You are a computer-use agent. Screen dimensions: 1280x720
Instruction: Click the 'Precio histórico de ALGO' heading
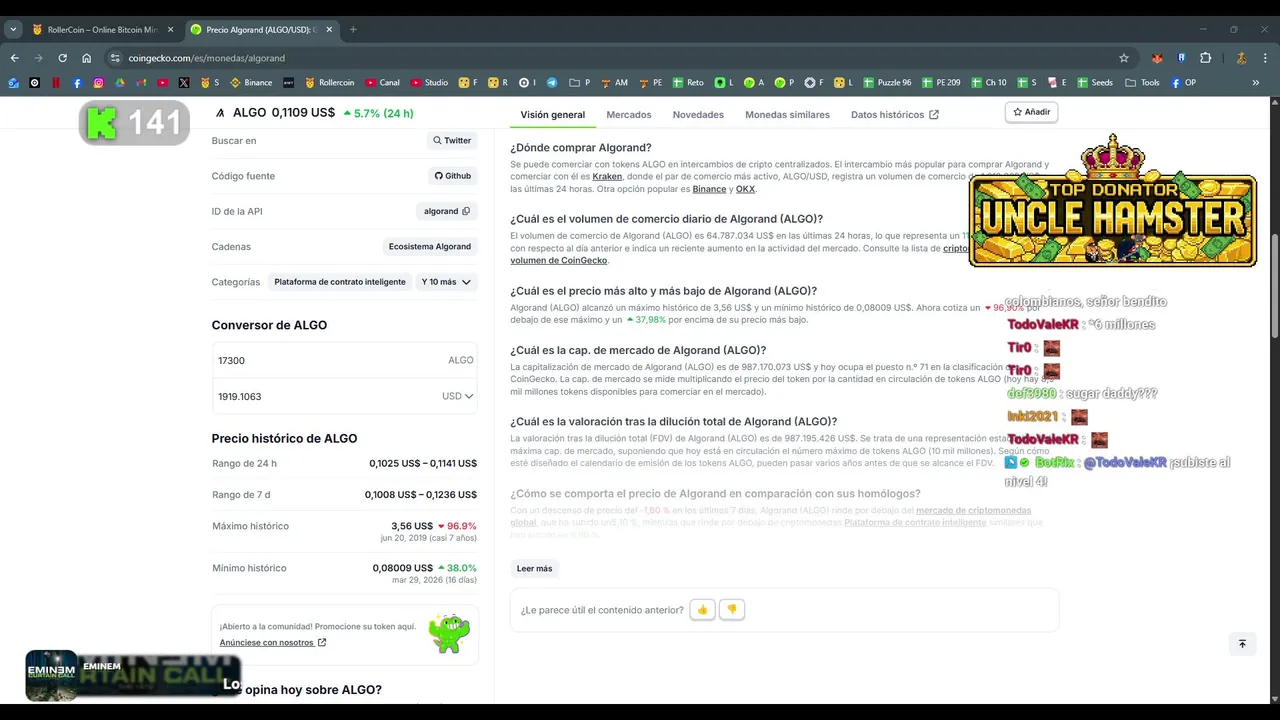[284, 438]
